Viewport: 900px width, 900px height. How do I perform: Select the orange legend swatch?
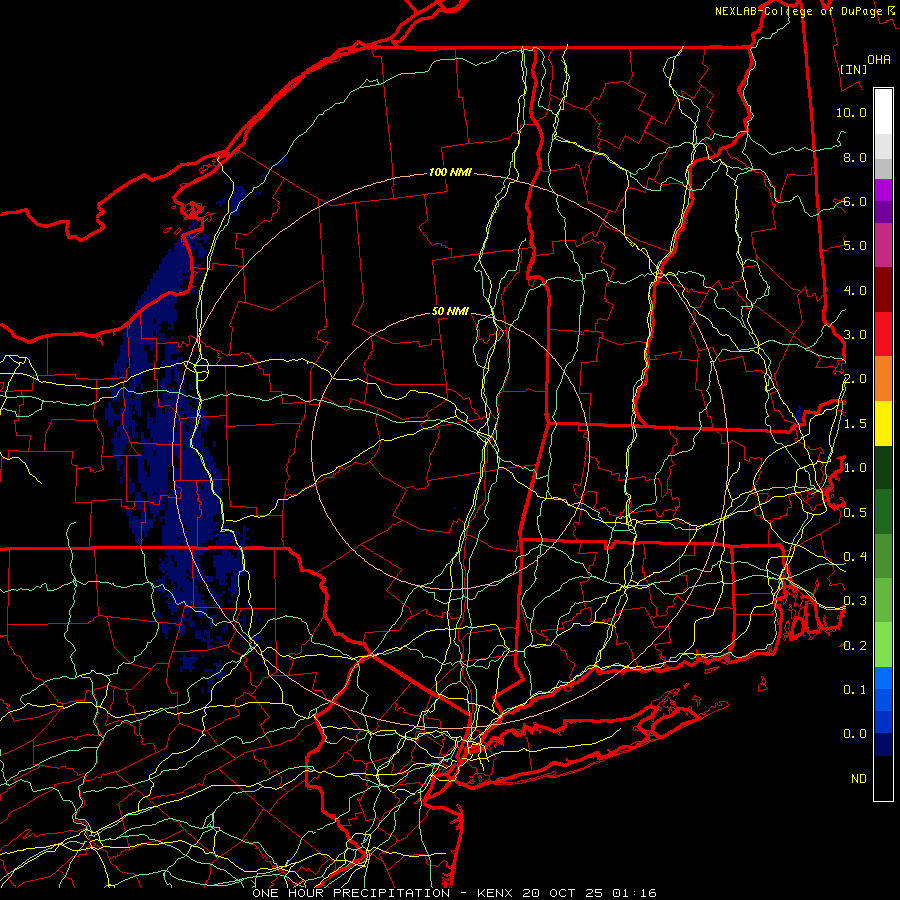point(883,378)
